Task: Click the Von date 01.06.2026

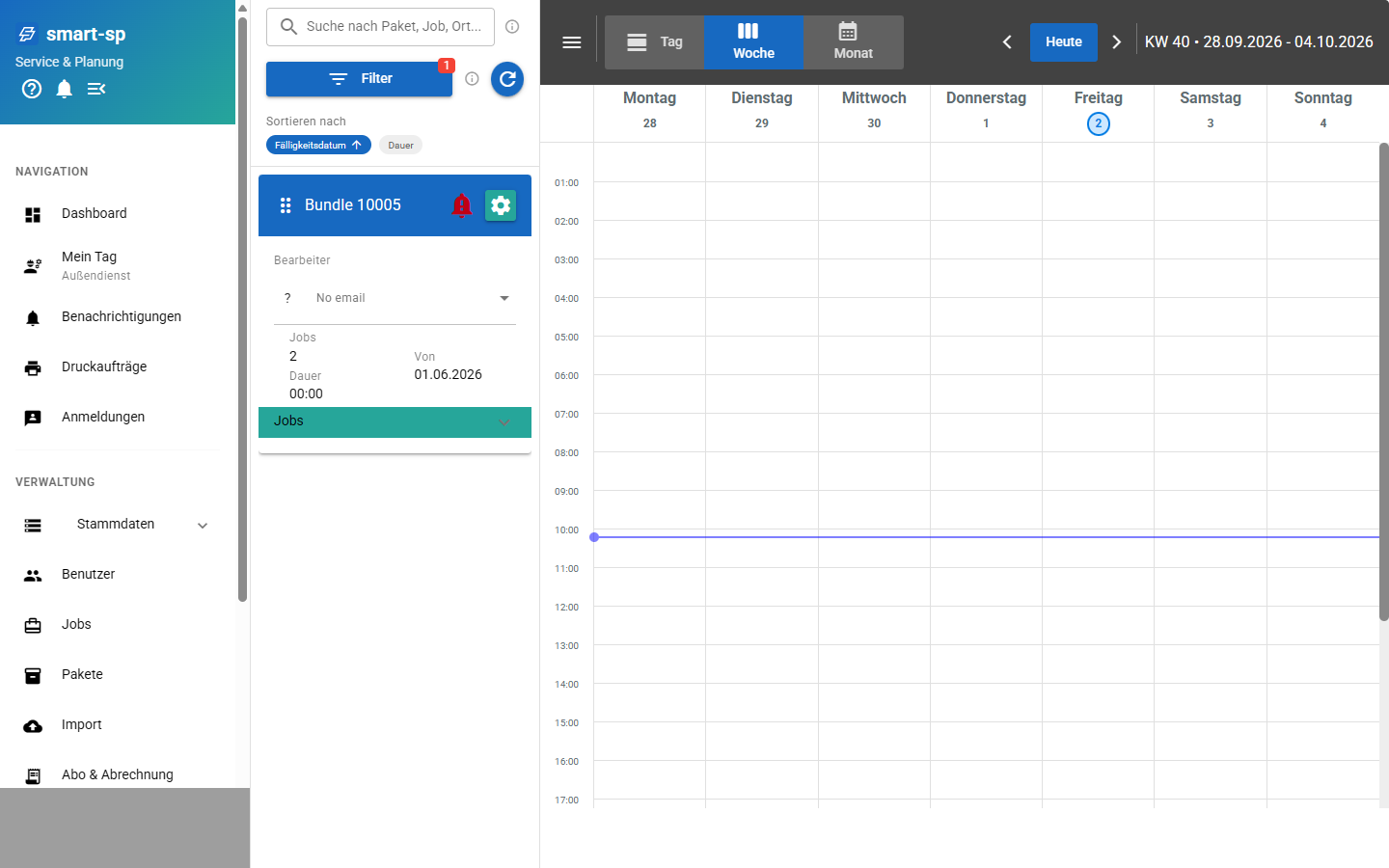Action: (x=448, y=375)
